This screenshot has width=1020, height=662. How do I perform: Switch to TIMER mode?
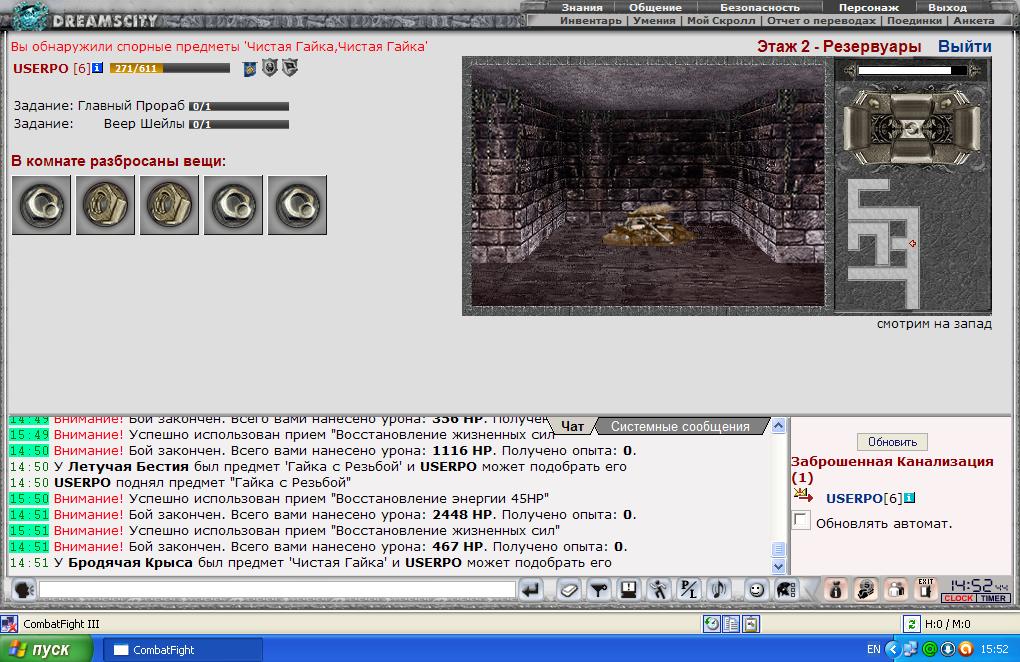(993, 598)
